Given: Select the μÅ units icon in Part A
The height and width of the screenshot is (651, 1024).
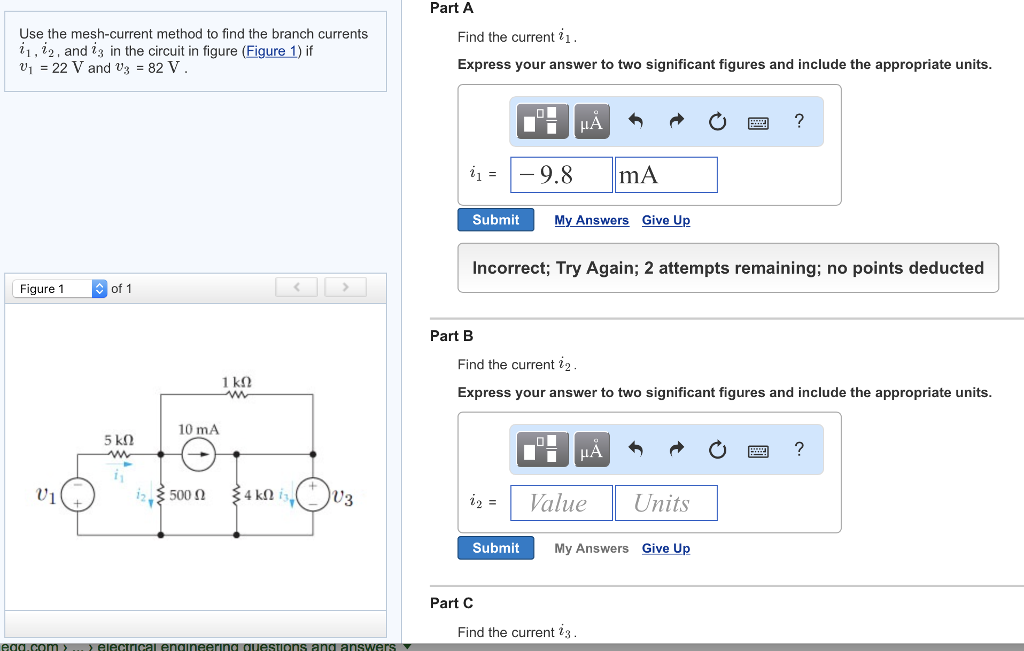Looking at the screenshot, I should [x=591, y=121].
